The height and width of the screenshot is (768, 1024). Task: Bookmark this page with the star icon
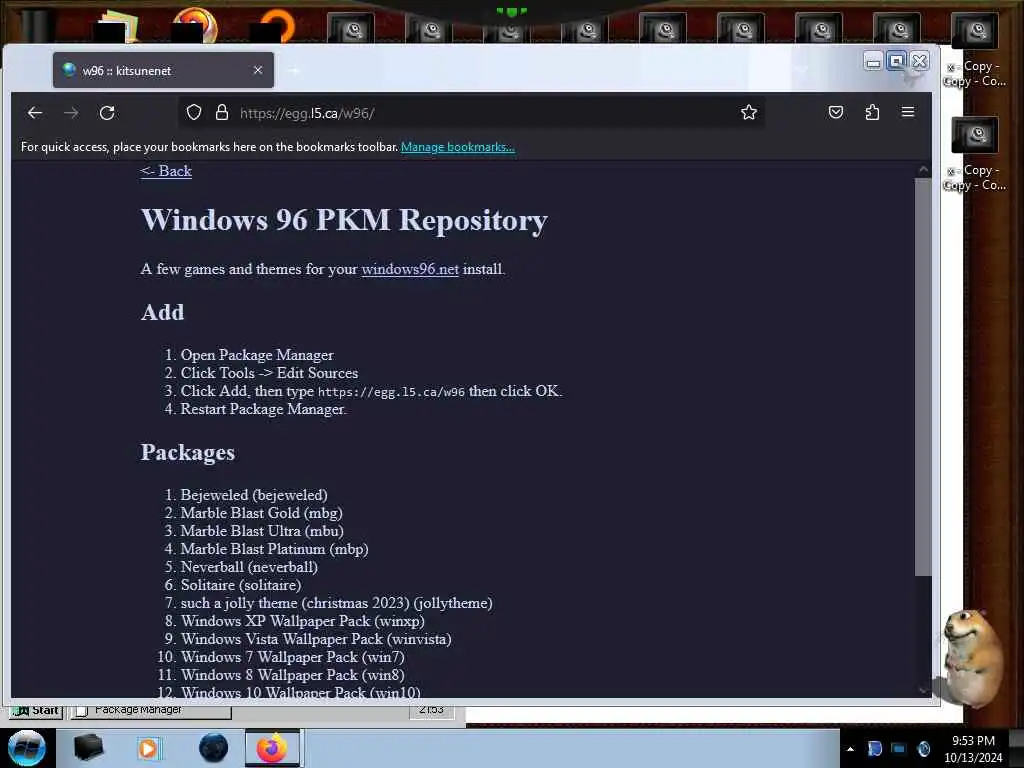click(x=748, y=112)
